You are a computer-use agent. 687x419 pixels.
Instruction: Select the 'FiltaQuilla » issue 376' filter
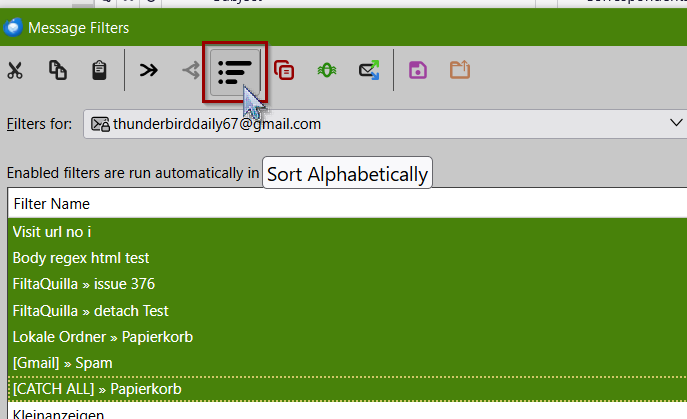coord(347,284)
